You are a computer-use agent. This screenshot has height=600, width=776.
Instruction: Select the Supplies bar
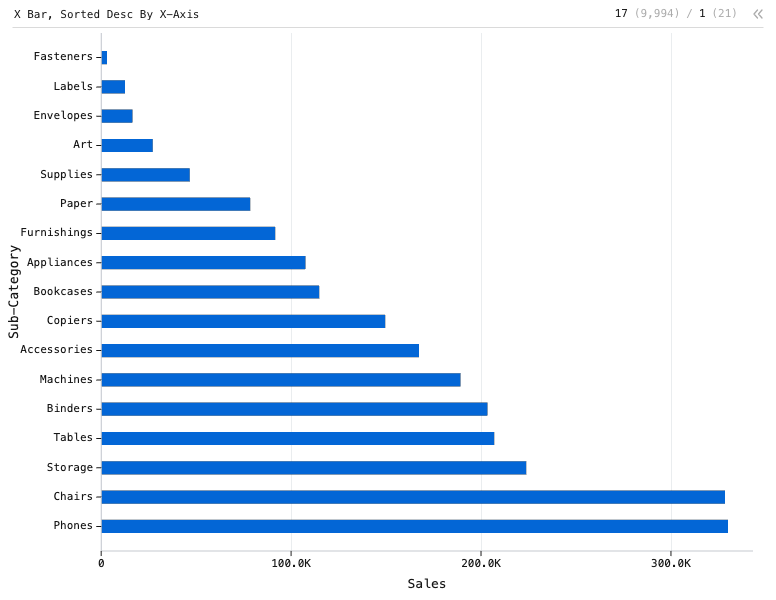point(146,175)
